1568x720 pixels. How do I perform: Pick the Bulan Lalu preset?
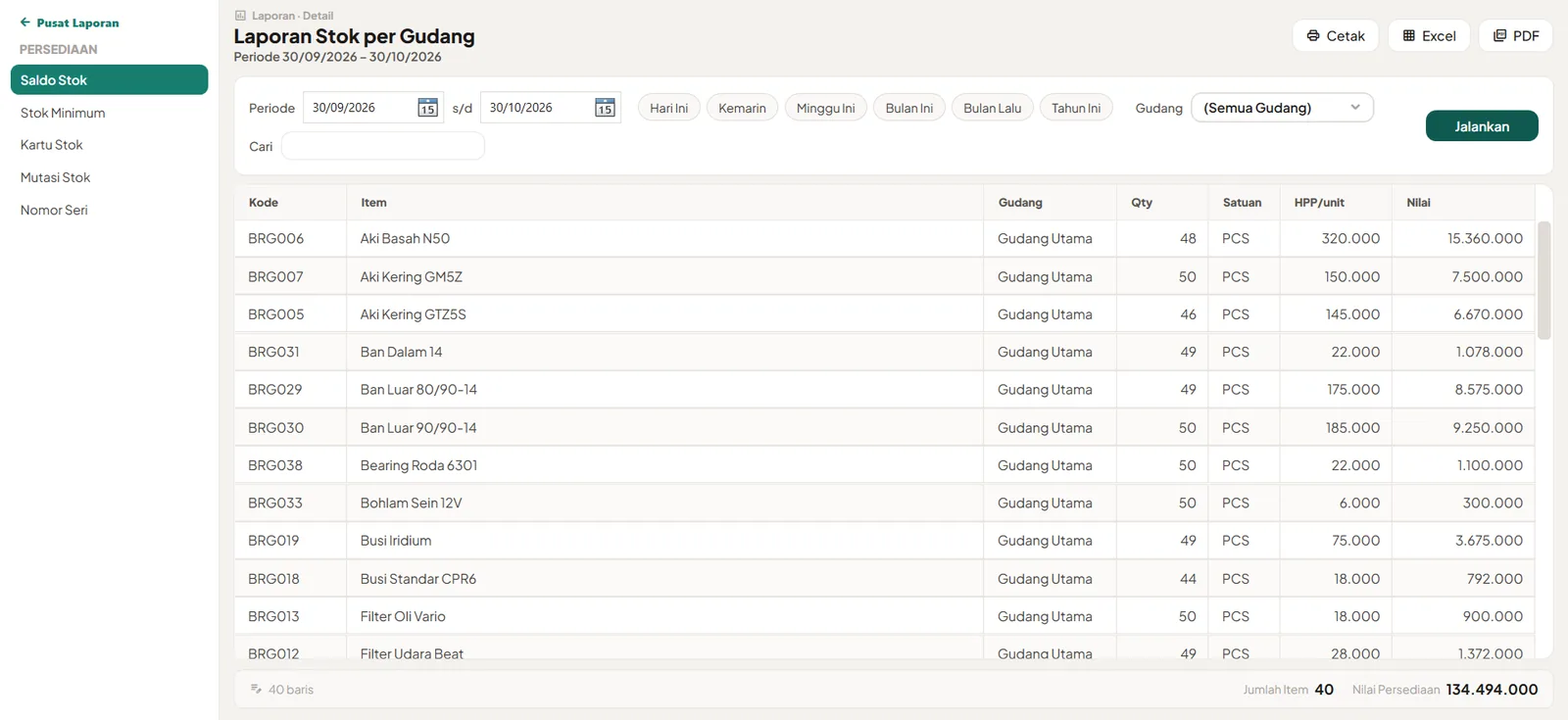pyautogui.click(x=993, y=108)
